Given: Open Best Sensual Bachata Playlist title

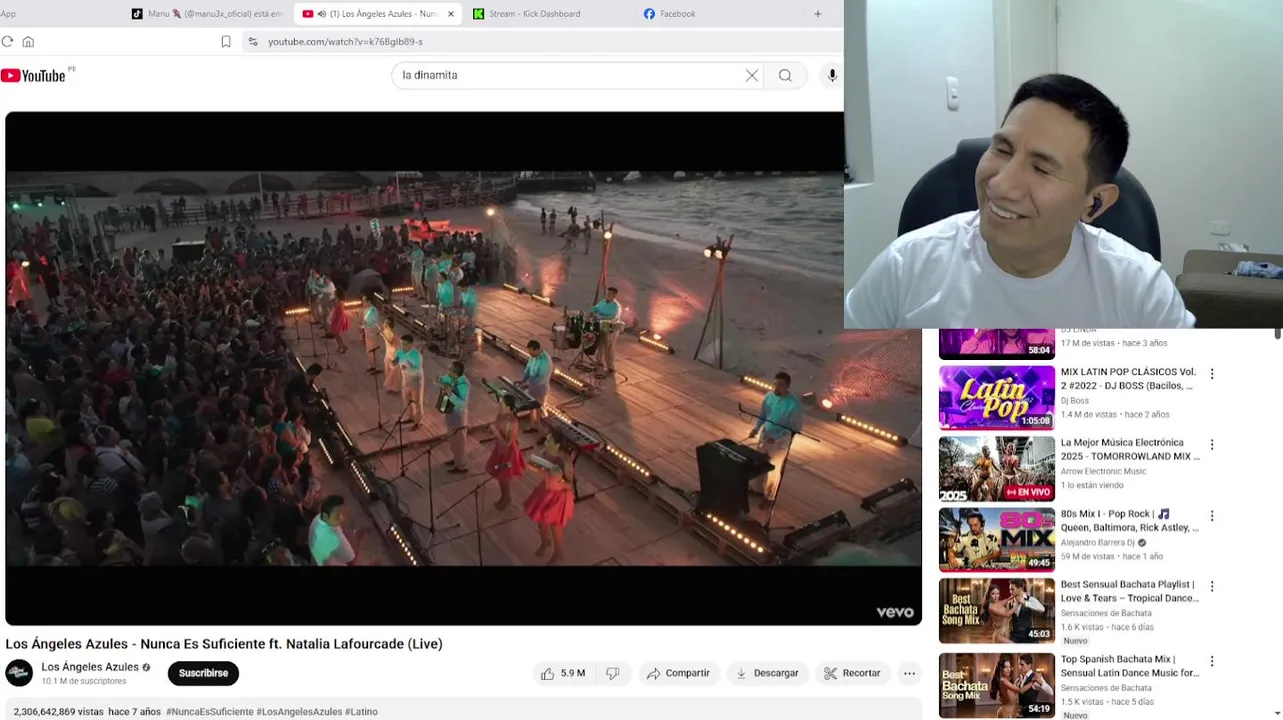Looking at the screenshot, I should [x=1130, y=591].
